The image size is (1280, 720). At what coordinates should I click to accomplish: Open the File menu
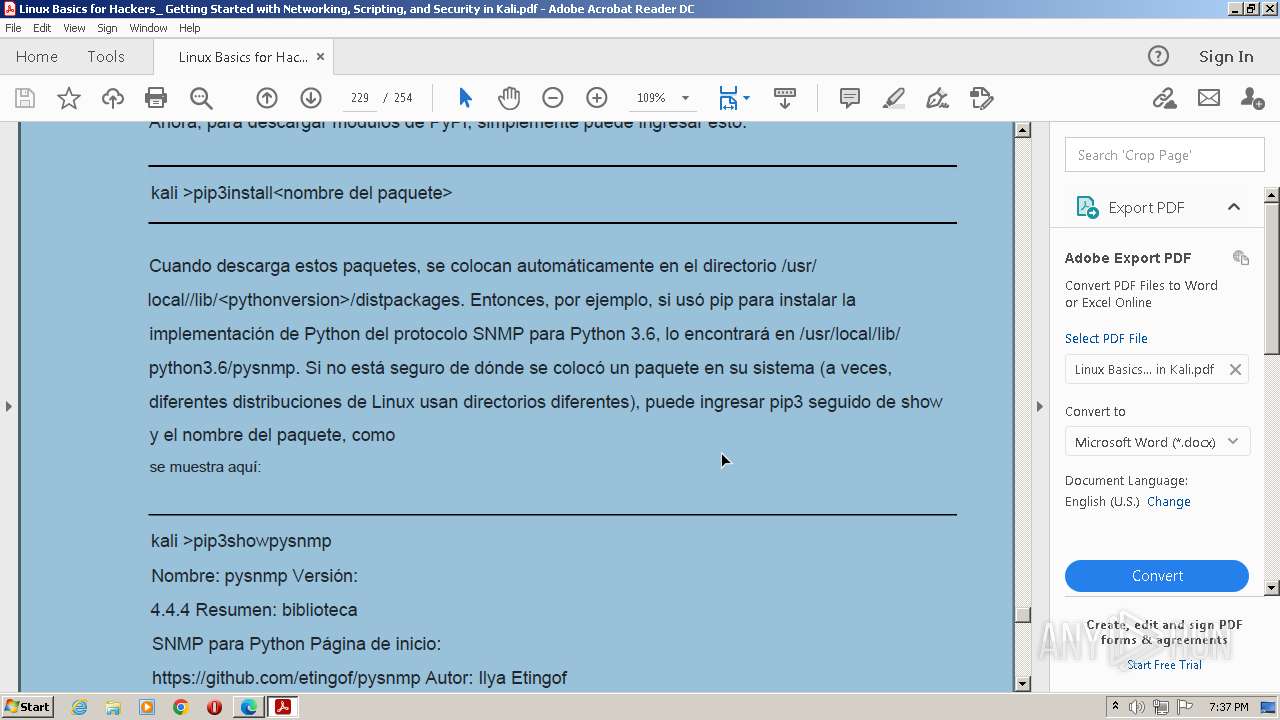point(13,28)
